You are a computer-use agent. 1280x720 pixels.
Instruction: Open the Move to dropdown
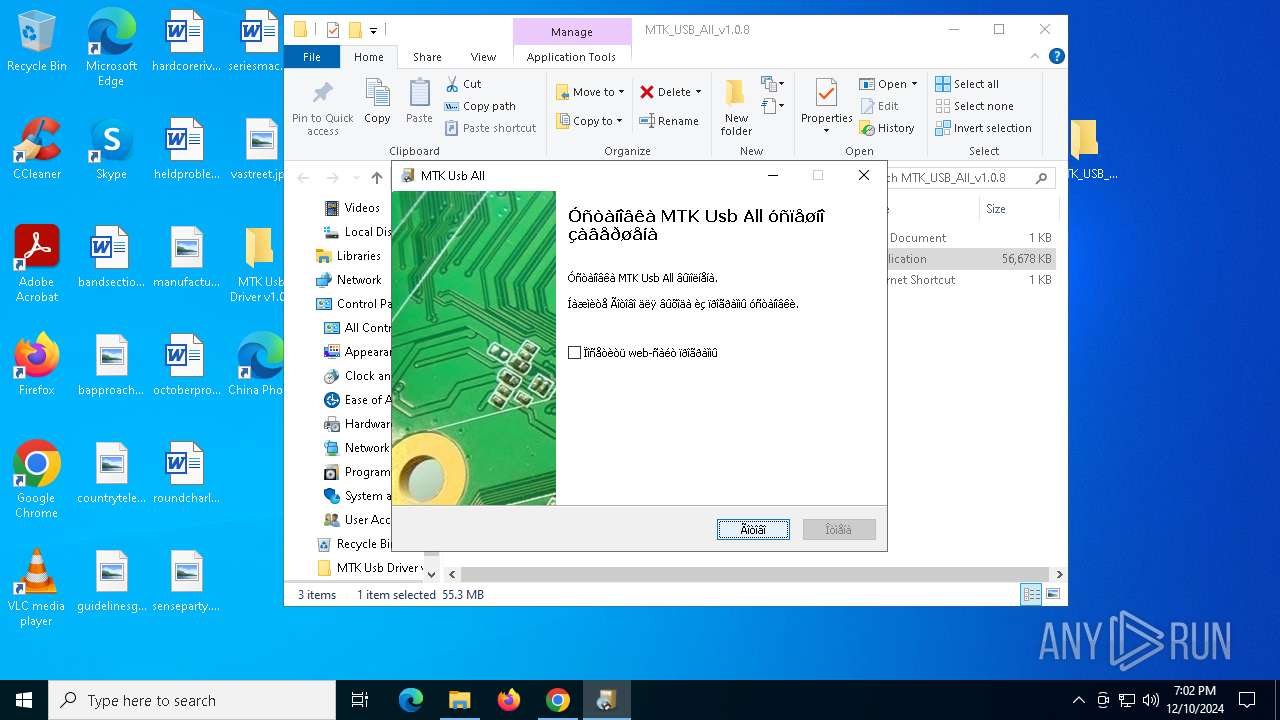tap(590, 92)
